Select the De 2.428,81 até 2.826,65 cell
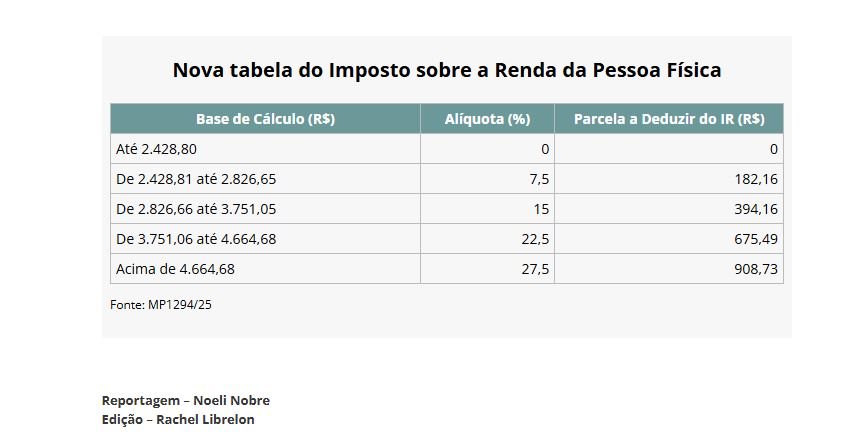This screenshot has width=847, height=439. 197,179
